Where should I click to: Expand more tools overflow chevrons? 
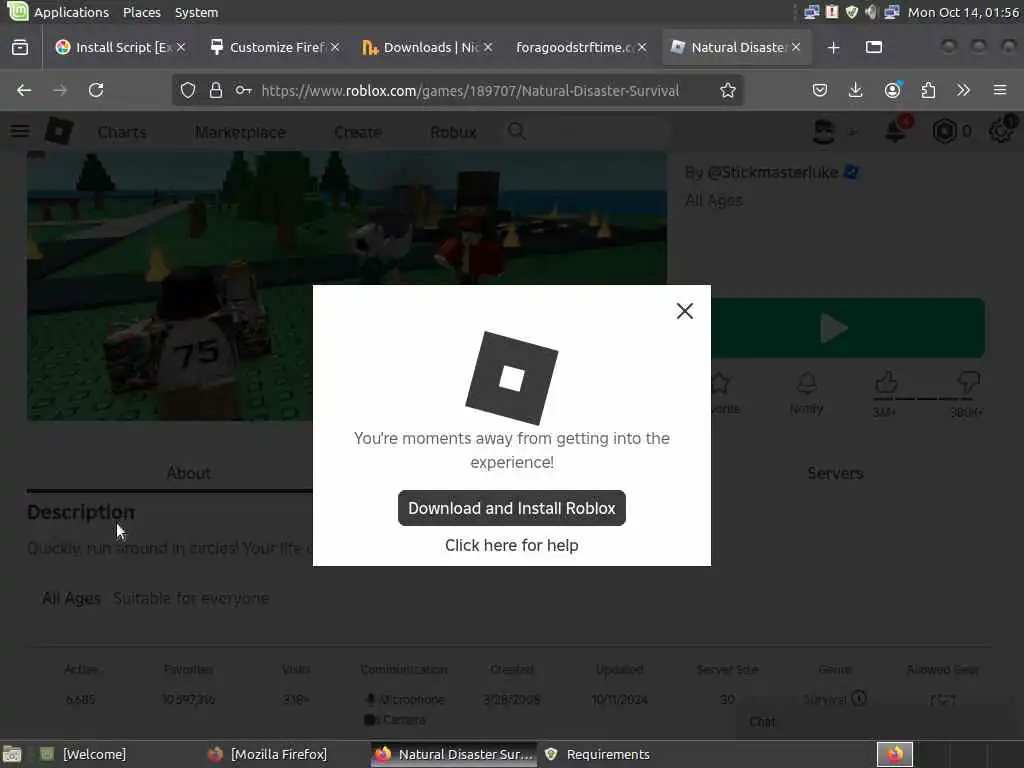click(963, 90)
